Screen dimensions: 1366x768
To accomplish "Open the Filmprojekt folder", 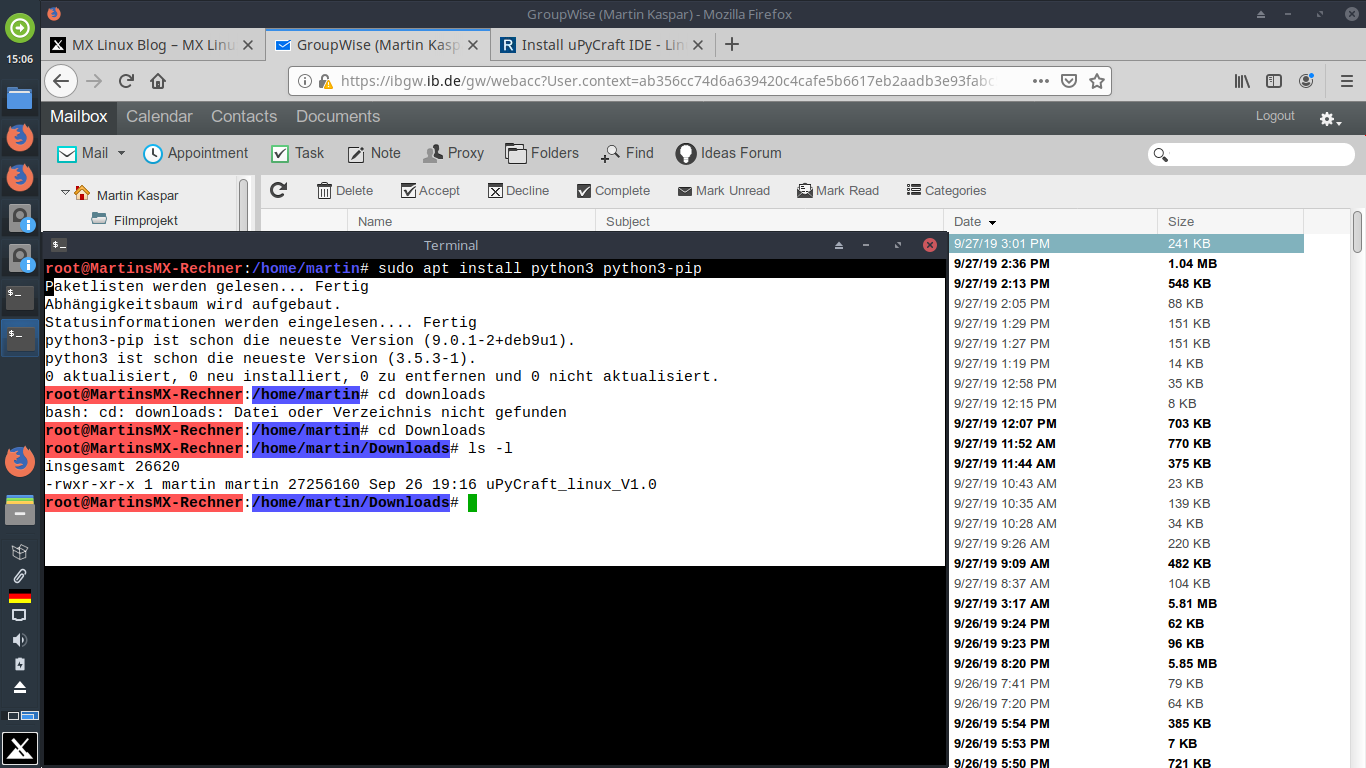I will click(x=145, y=220).
